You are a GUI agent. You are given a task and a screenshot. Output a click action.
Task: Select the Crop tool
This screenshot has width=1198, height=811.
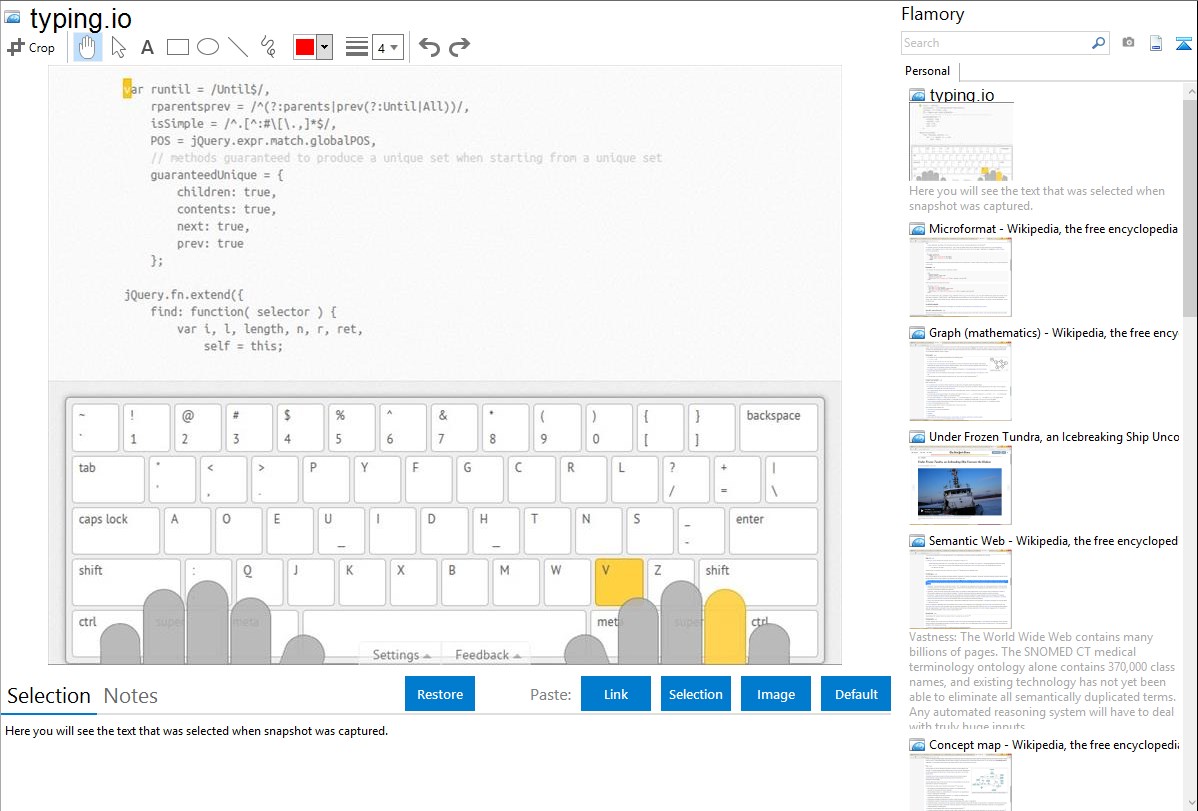tap(31, 47)
